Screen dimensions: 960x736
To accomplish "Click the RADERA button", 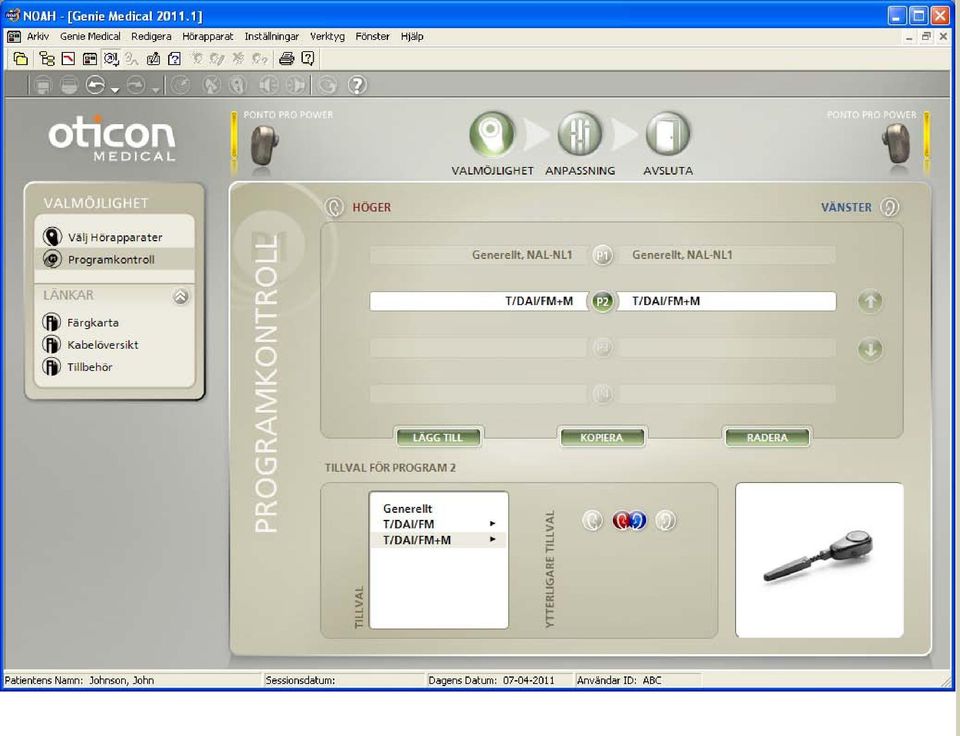I will point(767,437).
